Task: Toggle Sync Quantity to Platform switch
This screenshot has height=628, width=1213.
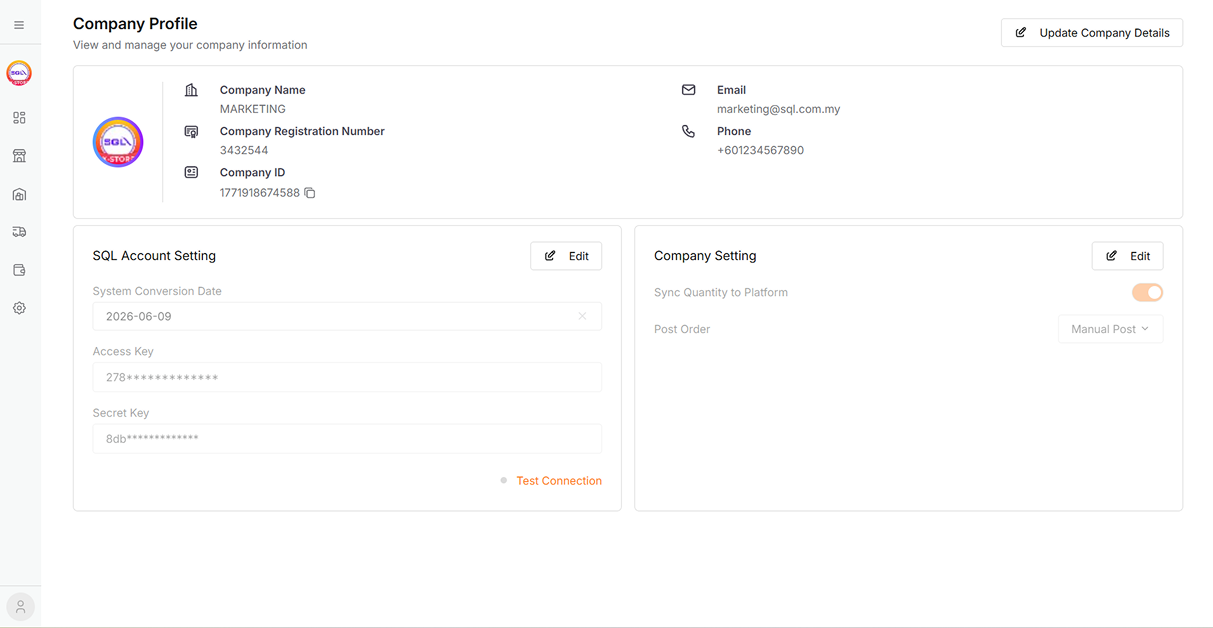Action: (1147, 292)
